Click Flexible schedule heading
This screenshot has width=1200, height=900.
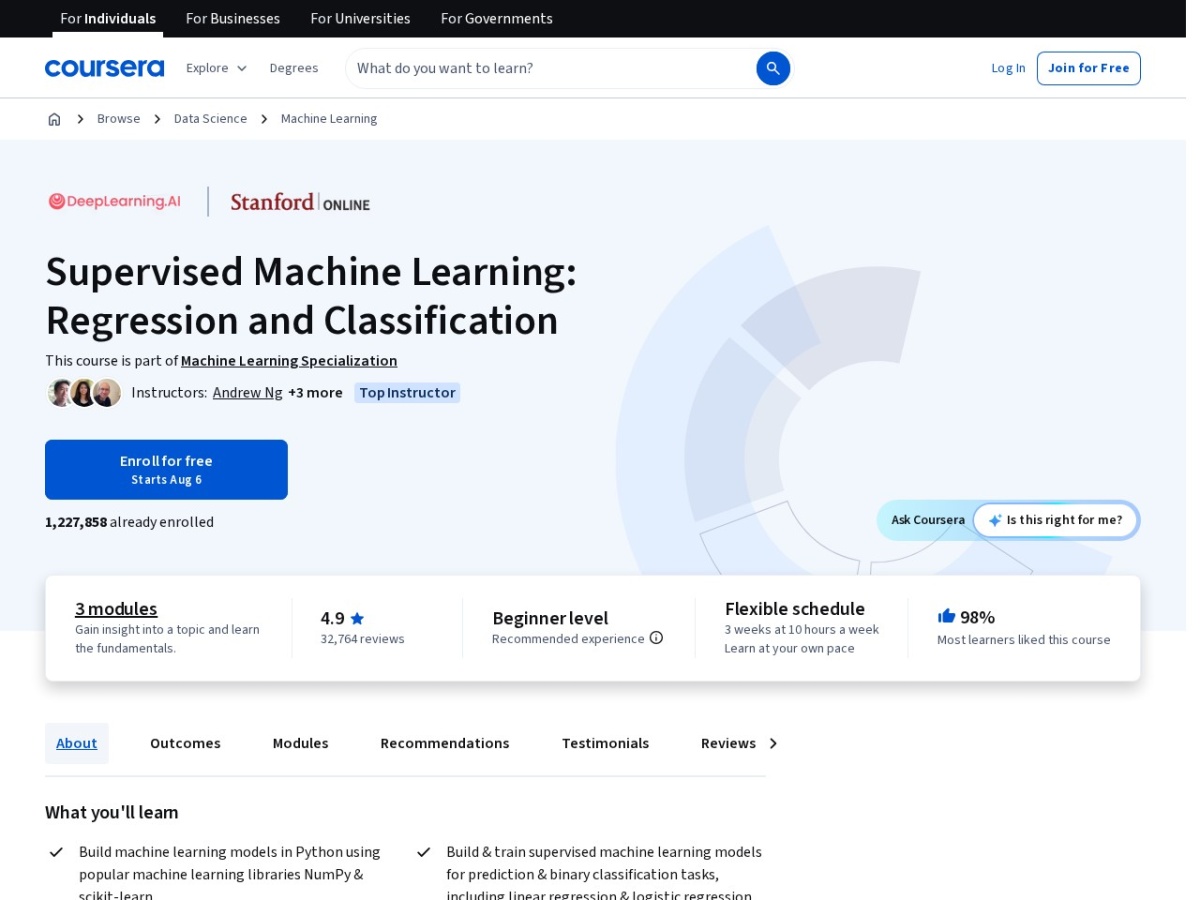[795, 609]
